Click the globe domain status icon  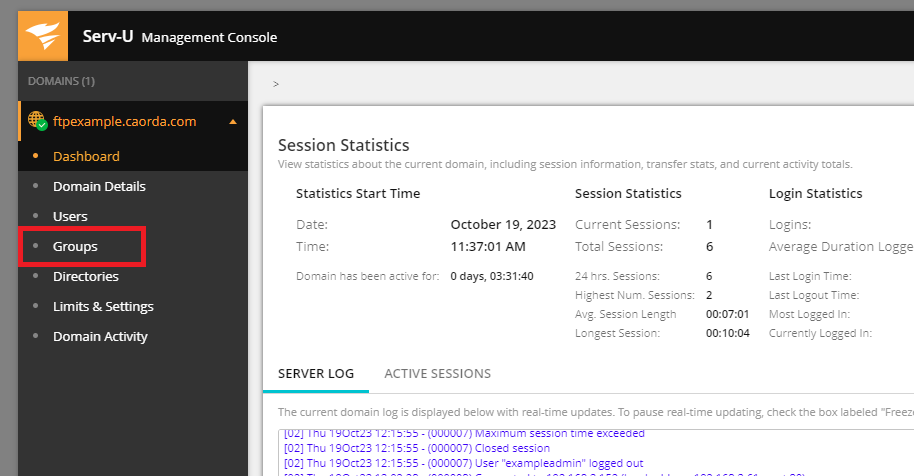coord(38,121)
